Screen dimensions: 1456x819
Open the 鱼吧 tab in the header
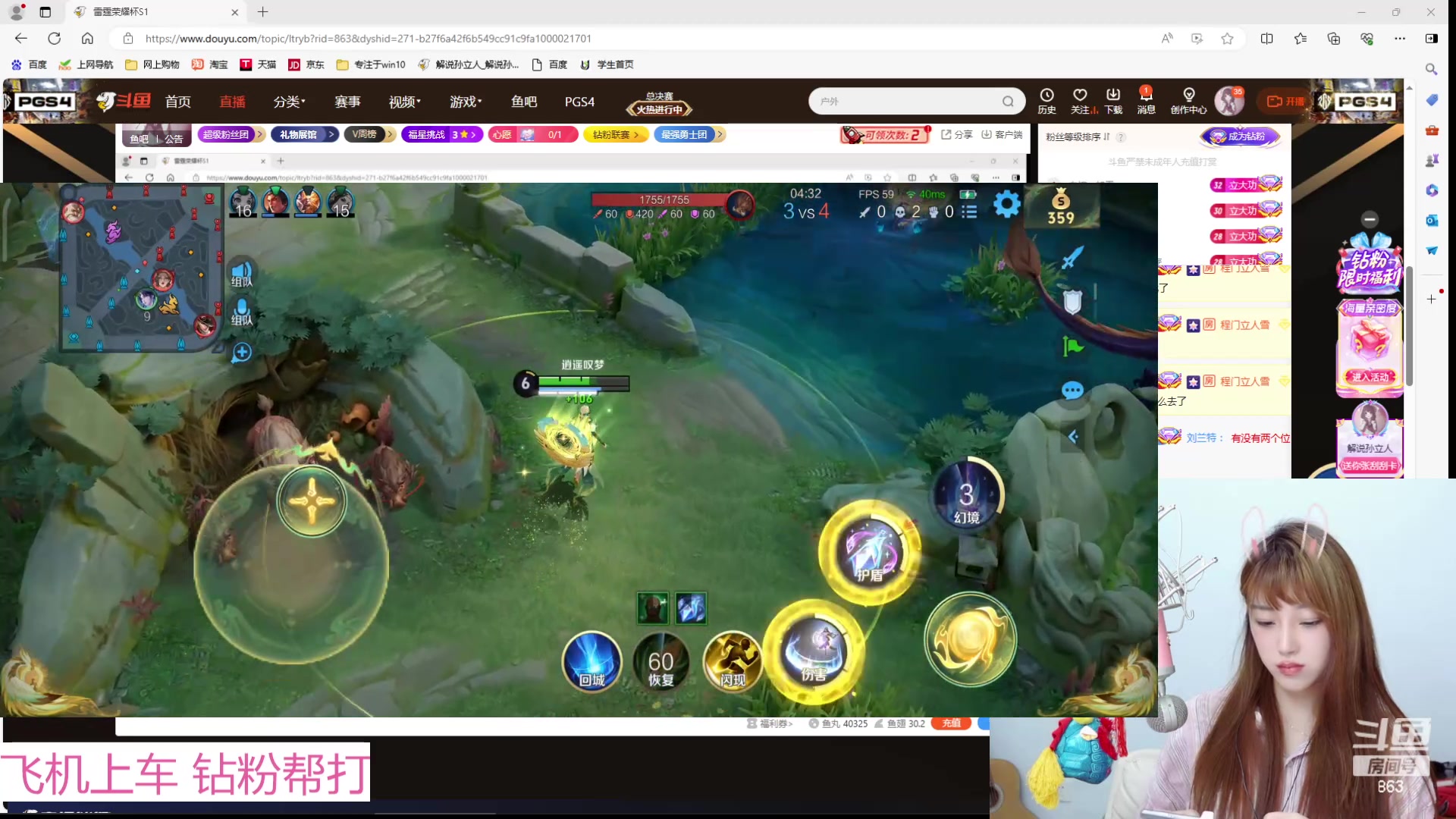click(524, 102)
